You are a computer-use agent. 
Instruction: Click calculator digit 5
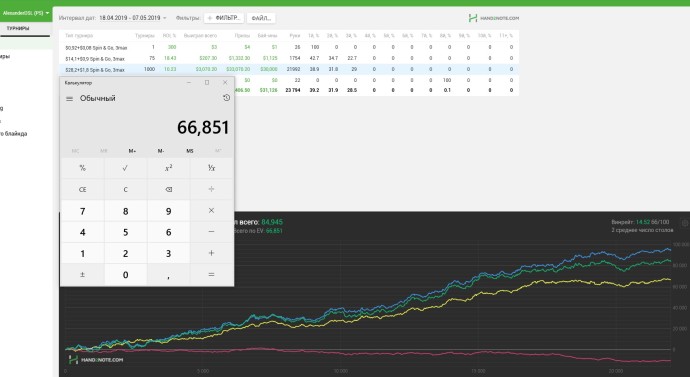pos(125,232)
